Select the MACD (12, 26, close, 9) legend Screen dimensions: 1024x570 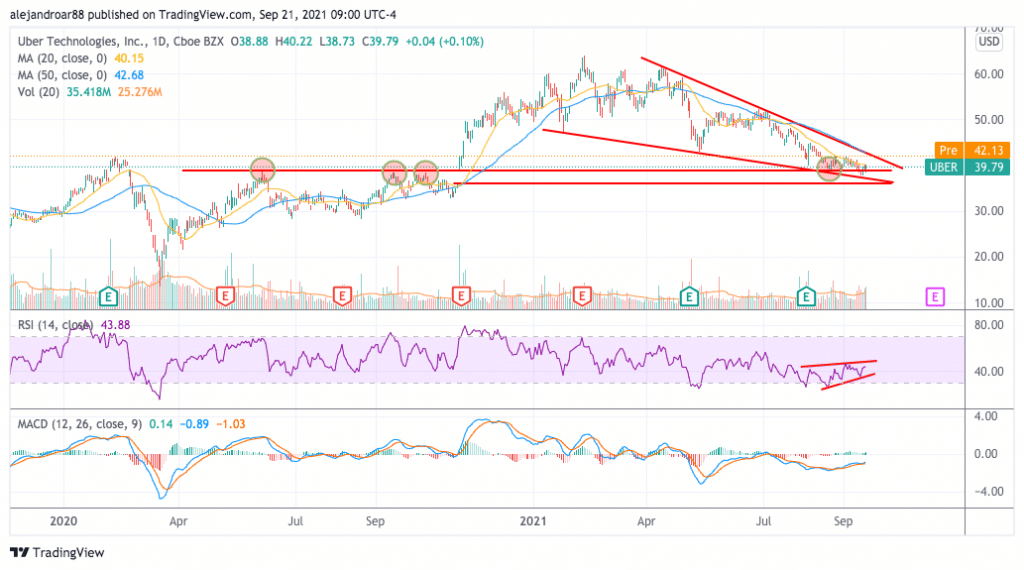[80, 424]
